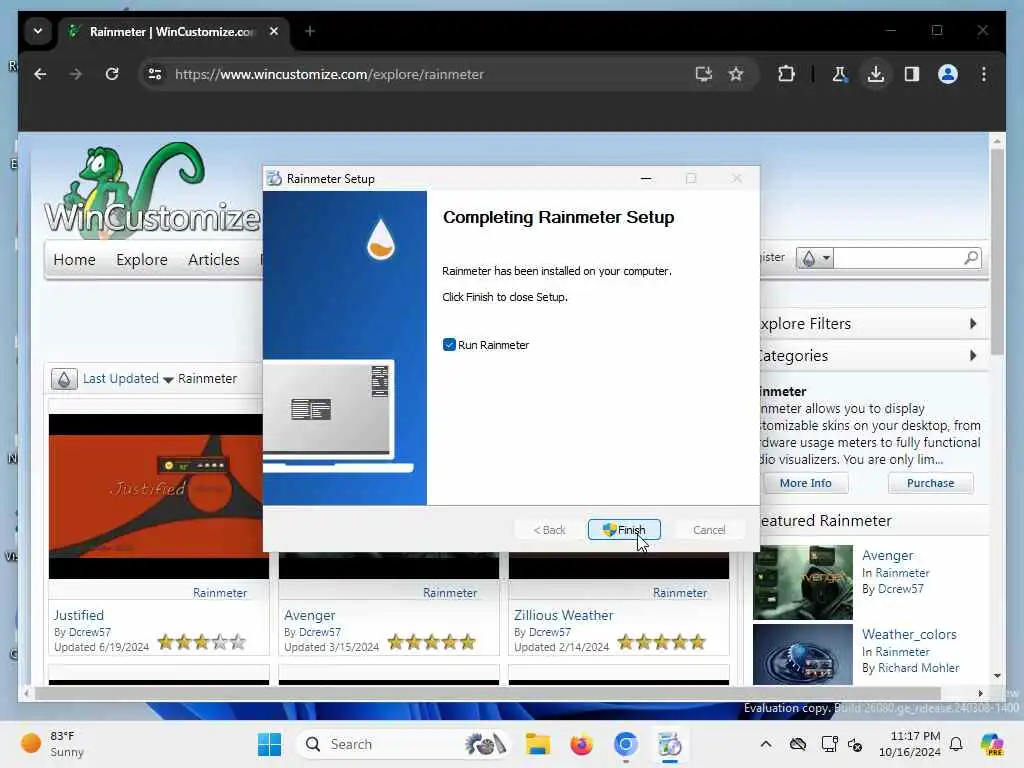This screenshot has width=1024, height=768.
Task: Open Firefox from the taskbar
Action: click(581, 744)
